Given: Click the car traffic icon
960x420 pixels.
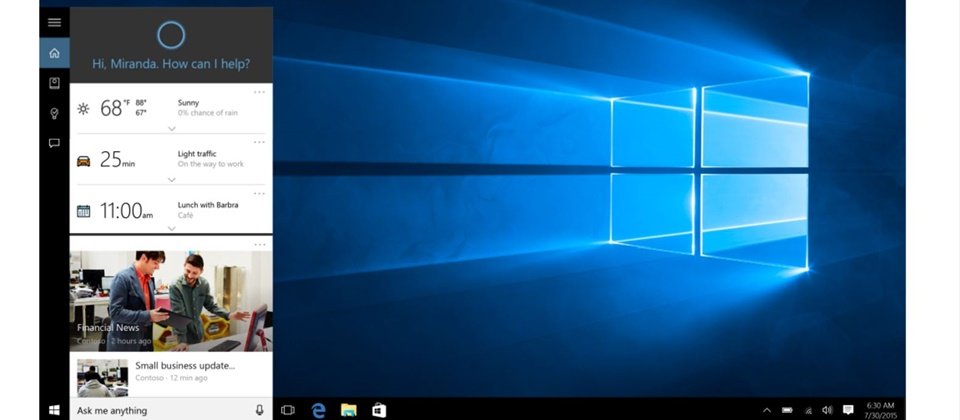Looking at the screenshot, I should 83,161.
